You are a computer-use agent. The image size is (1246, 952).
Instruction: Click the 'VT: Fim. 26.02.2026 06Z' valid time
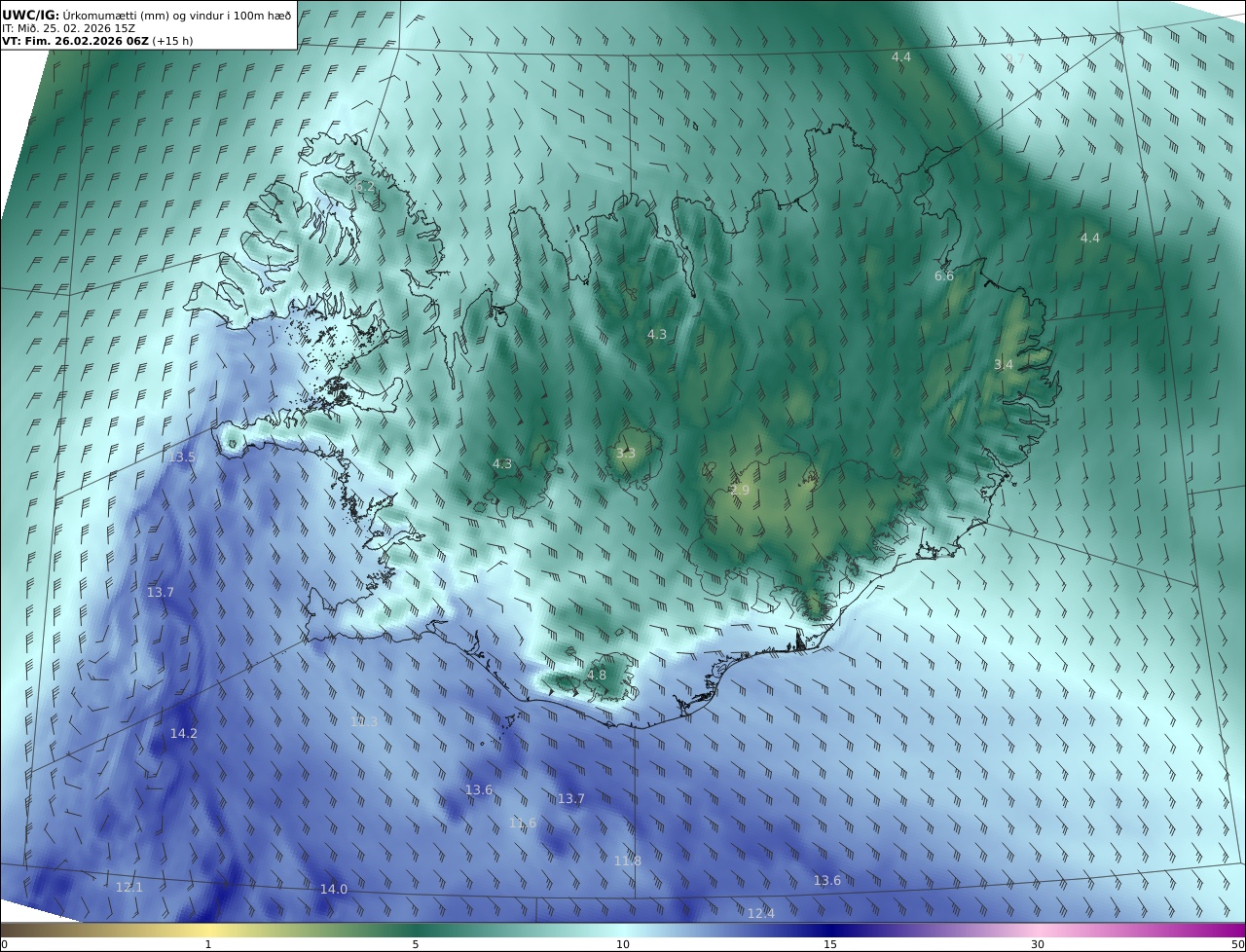pyautogui.click(x=74, y=41)
